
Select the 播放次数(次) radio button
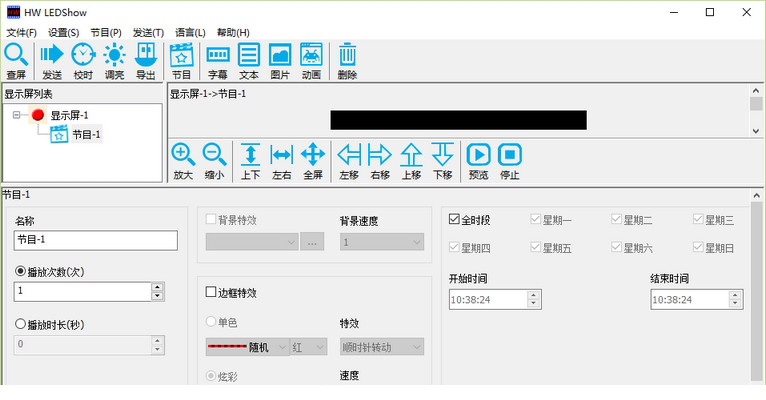[21, 271]
